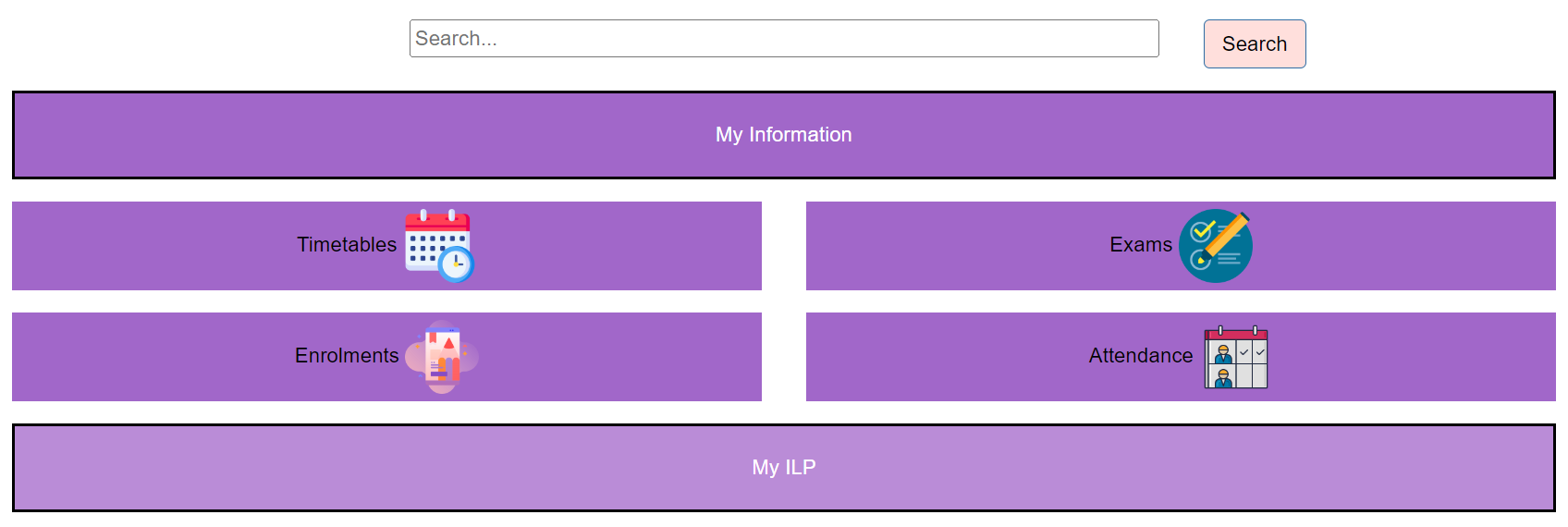Click the Exams checklist icon
The width and height of the screenshot is (1568, 527).
(x=1215, y=245)
